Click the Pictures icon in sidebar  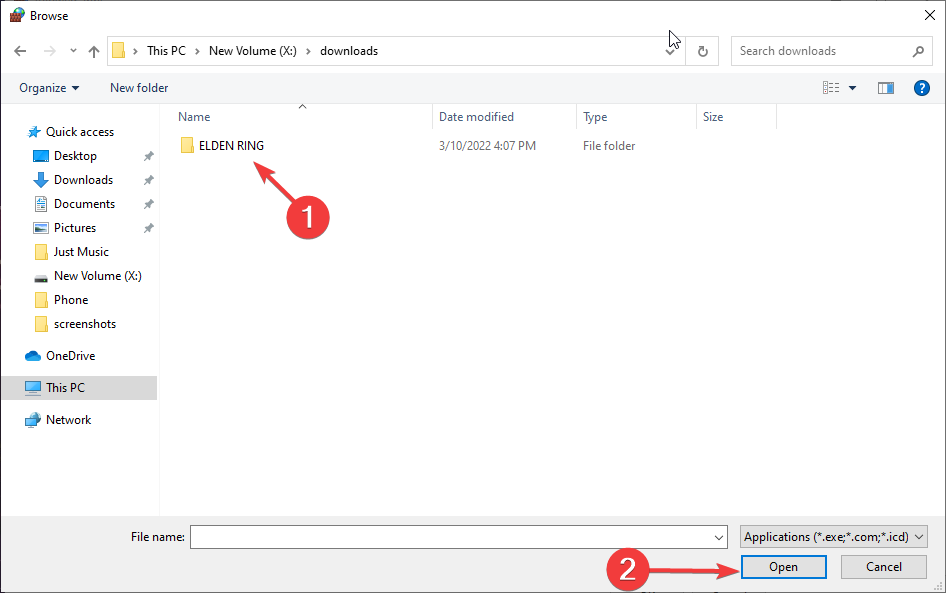click(x=40, y=228)
